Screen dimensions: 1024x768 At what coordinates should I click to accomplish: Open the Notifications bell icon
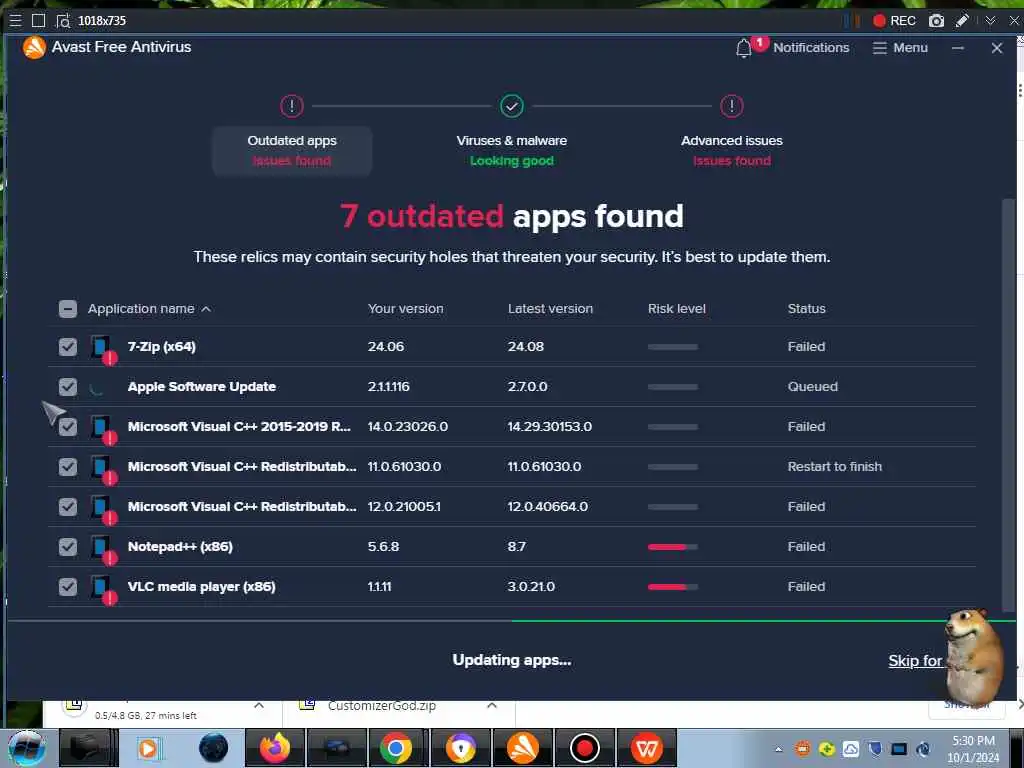click(x=744, y=48)
